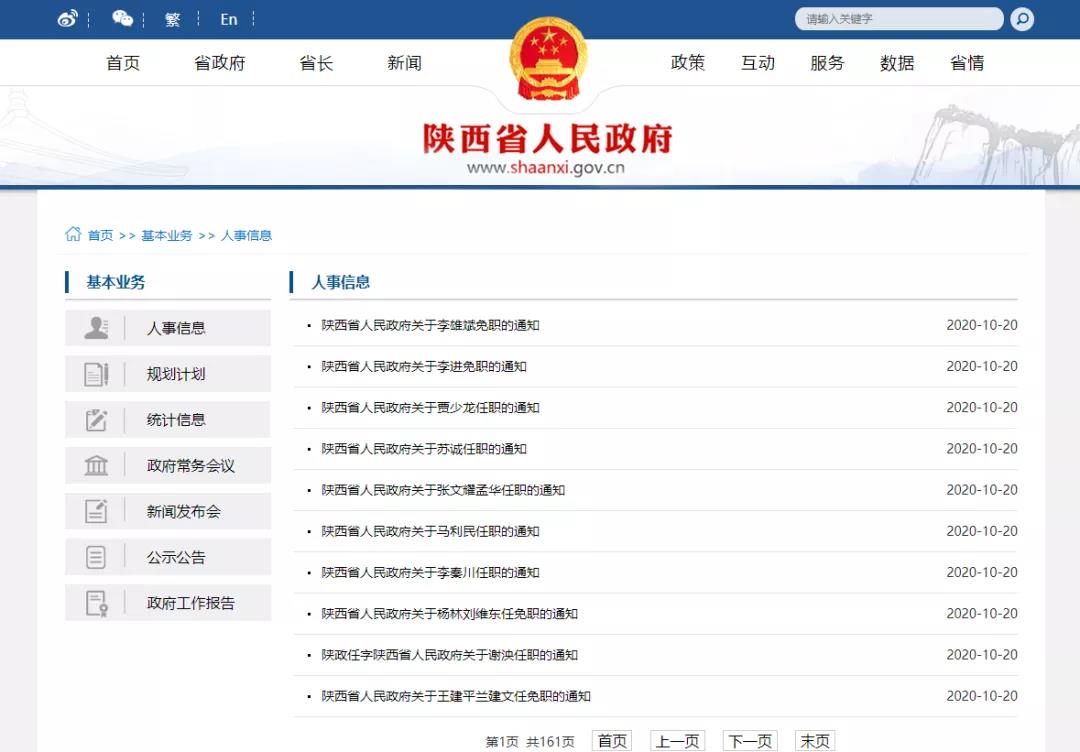
Task: Click list icon beside 公示公告
Action: tap(96, 557)
